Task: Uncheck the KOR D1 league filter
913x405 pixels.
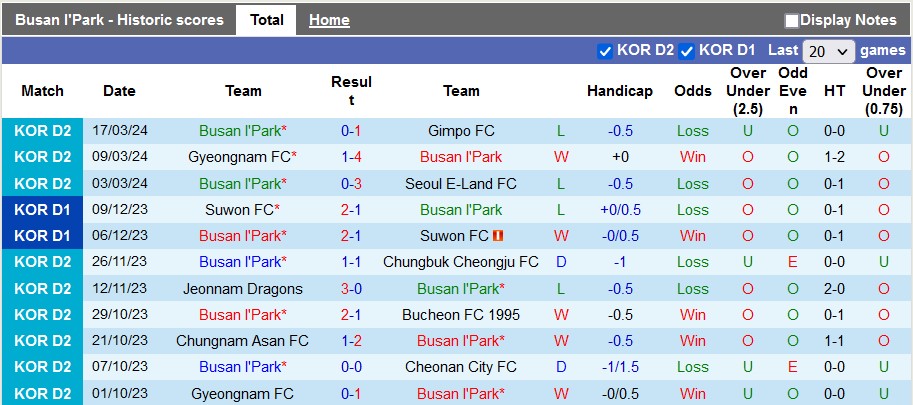Action: click(687, 51)
